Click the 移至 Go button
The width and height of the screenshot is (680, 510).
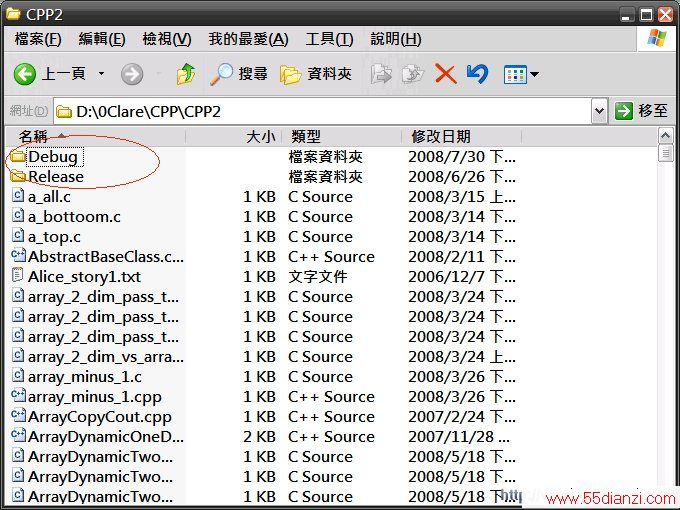(x=641, y=111)
